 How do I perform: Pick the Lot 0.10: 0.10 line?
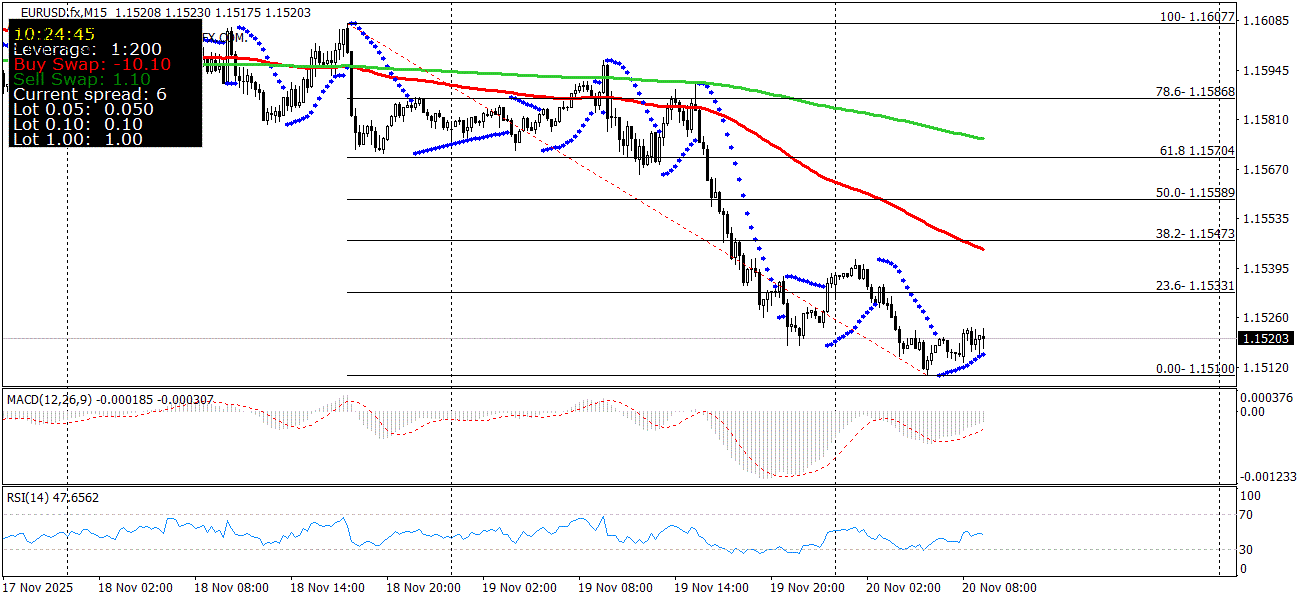pos(78,124)
